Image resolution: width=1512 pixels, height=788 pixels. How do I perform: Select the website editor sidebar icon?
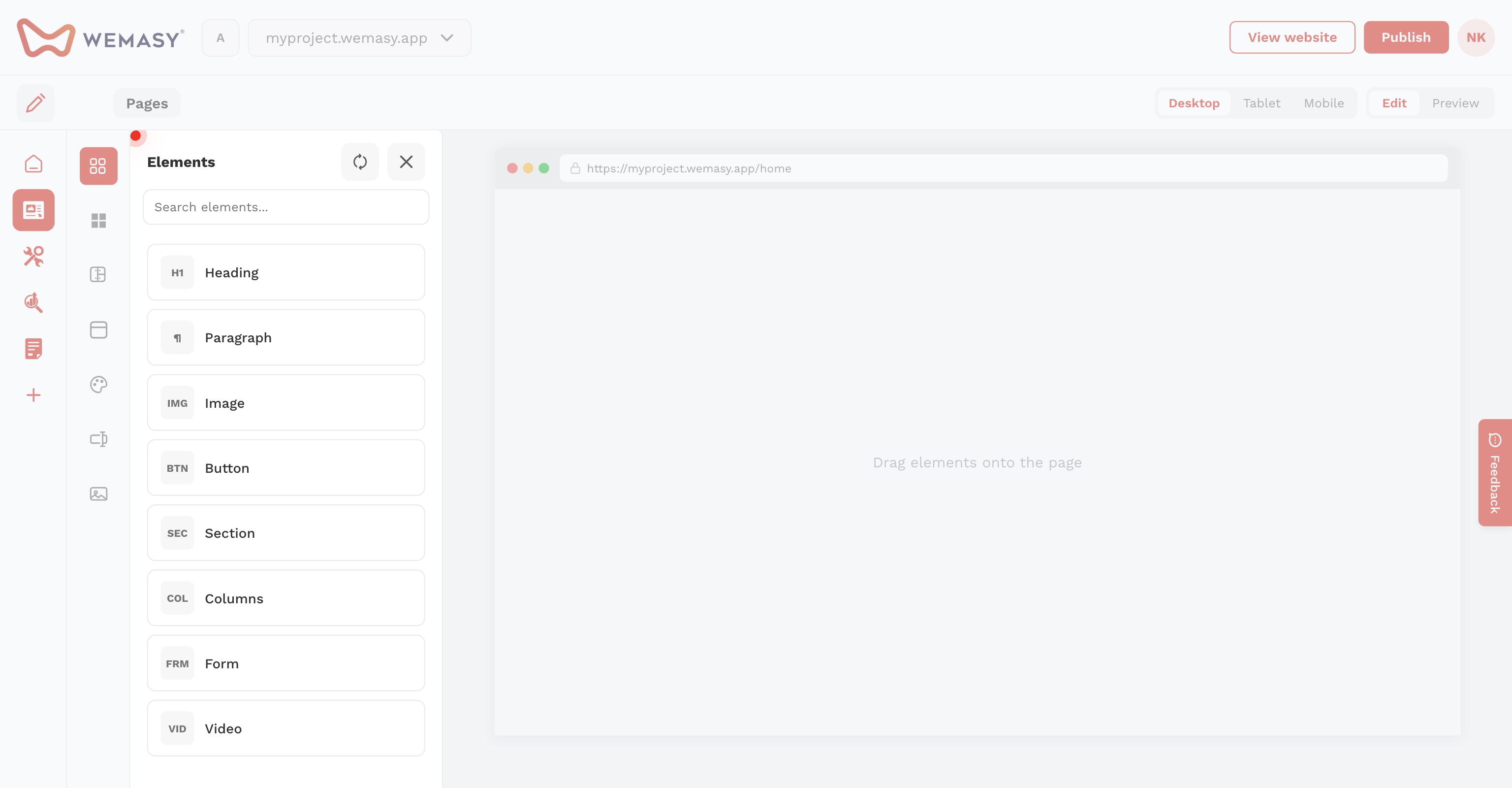point(33,210)
